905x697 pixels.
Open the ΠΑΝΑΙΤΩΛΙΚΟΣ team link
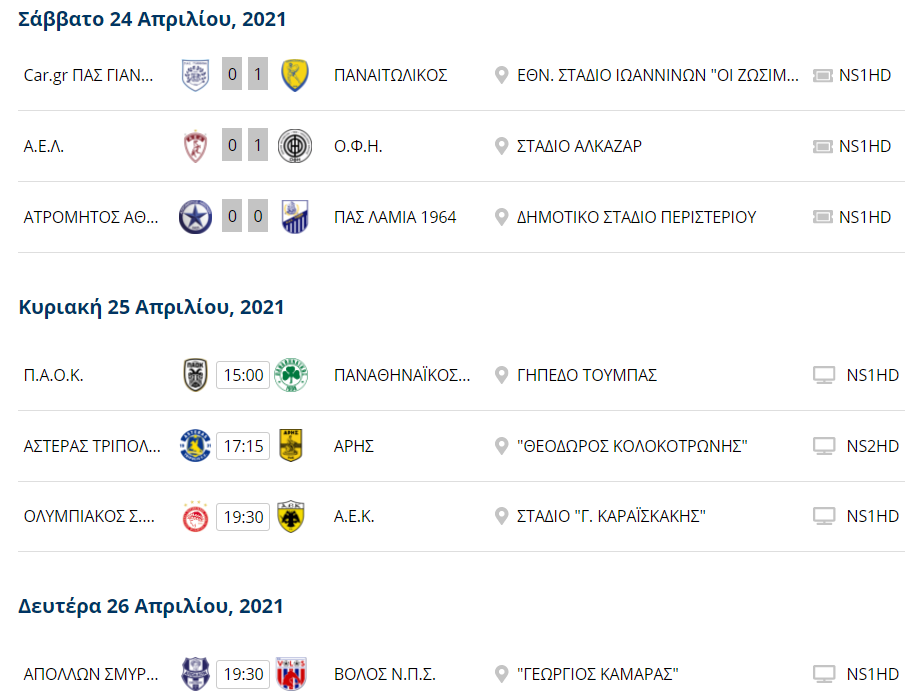[x=390, y=75]
